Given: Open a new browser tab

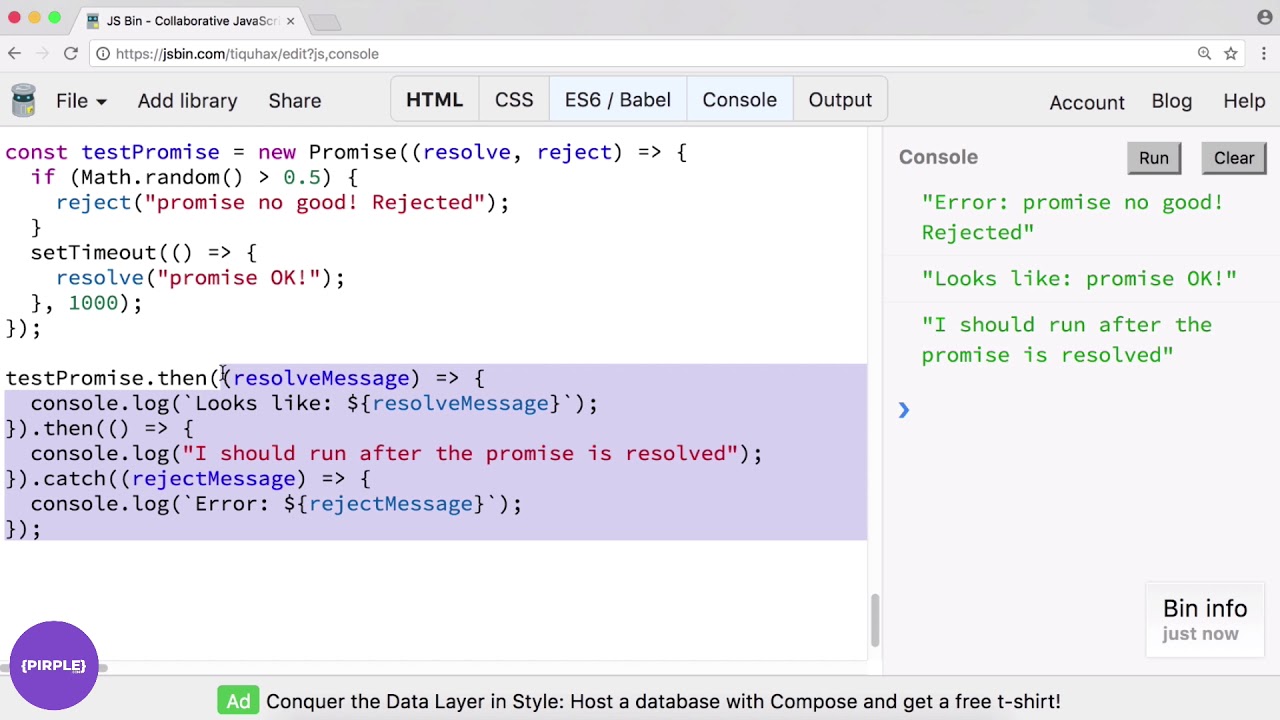Looking at the screenshot, I should coord(324,21).
